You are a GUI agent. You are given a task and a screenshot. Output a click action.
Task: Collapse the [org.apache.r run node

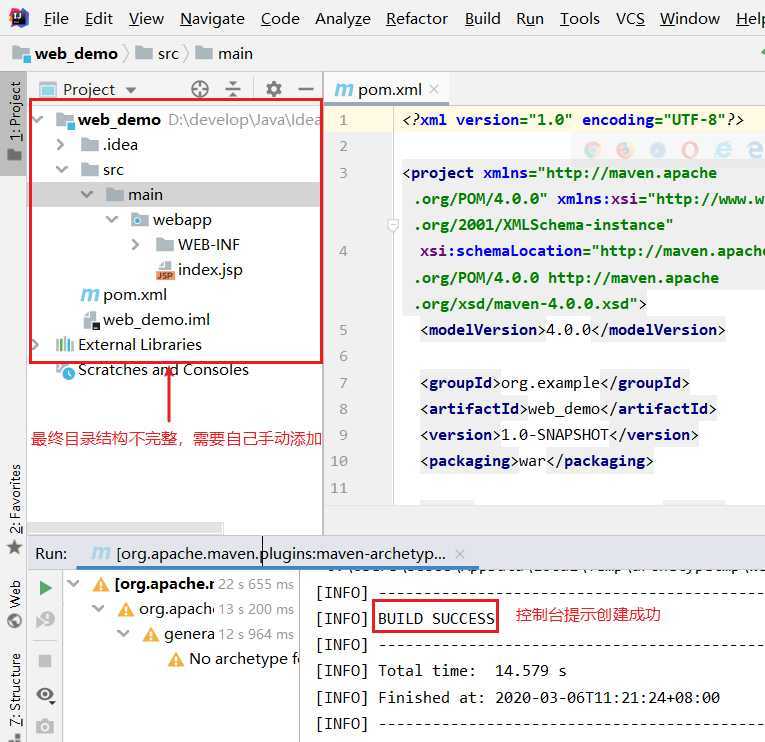pos(73,583)
